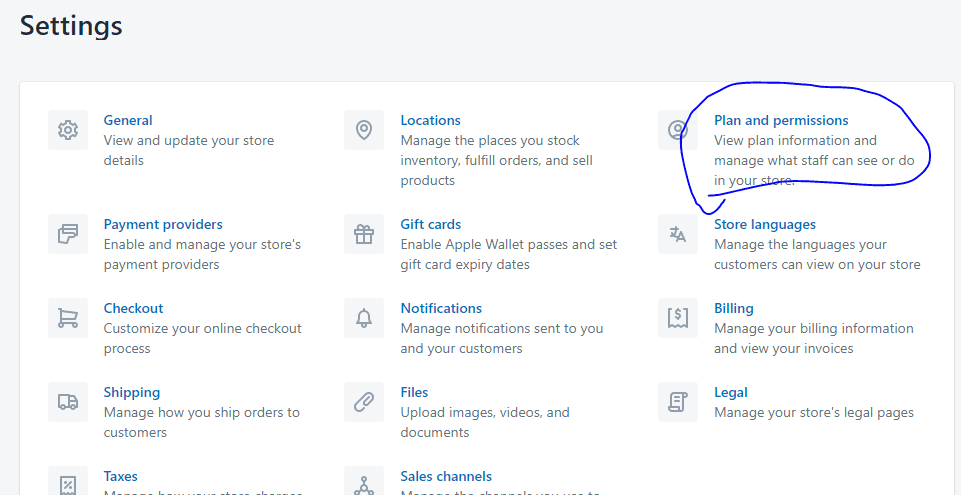The width and height of the screenshot is (961, 495).
Task: Click the Locations map pin icon
Action: click(364, 130)
